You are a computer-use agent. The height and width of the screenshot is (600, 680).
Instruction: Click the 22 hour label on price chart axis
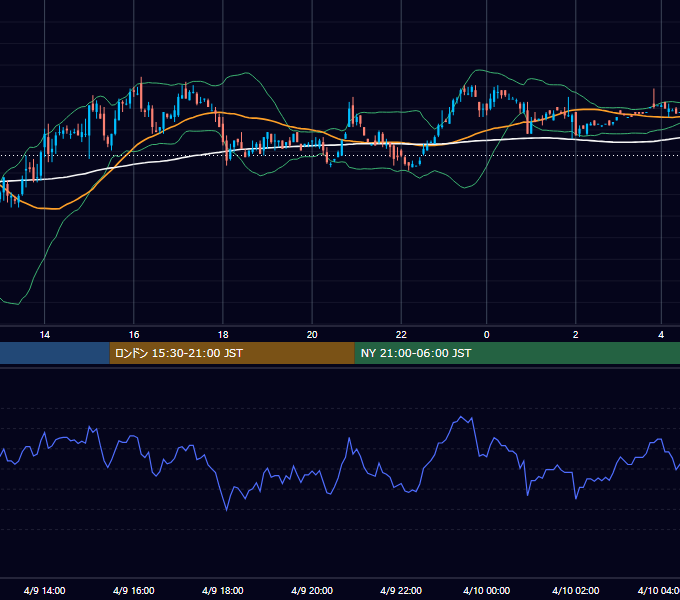tap(402, 335)
